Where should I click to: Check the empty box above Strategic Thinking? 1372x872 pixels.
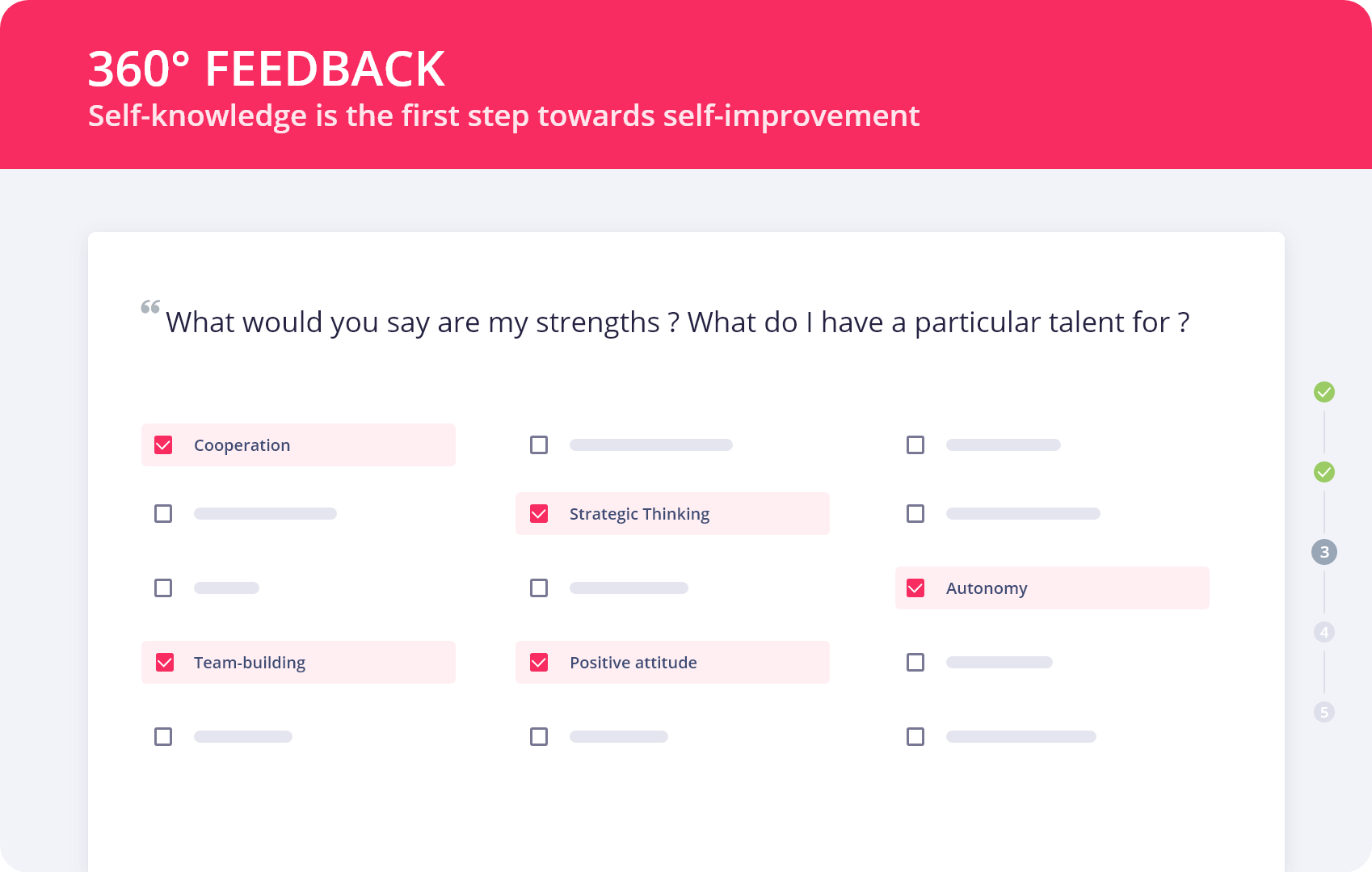tap(539, 445)
